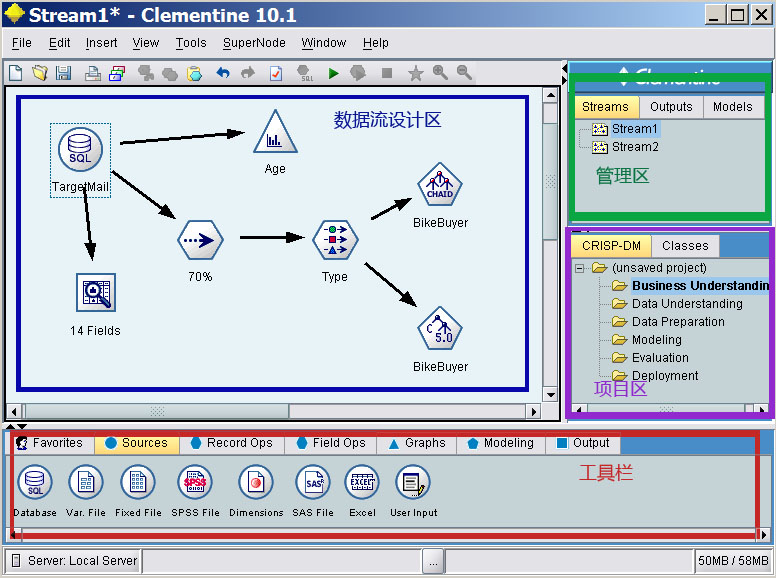Open a stream with the folder icon
Screen dimensions: 776x578
40,73
